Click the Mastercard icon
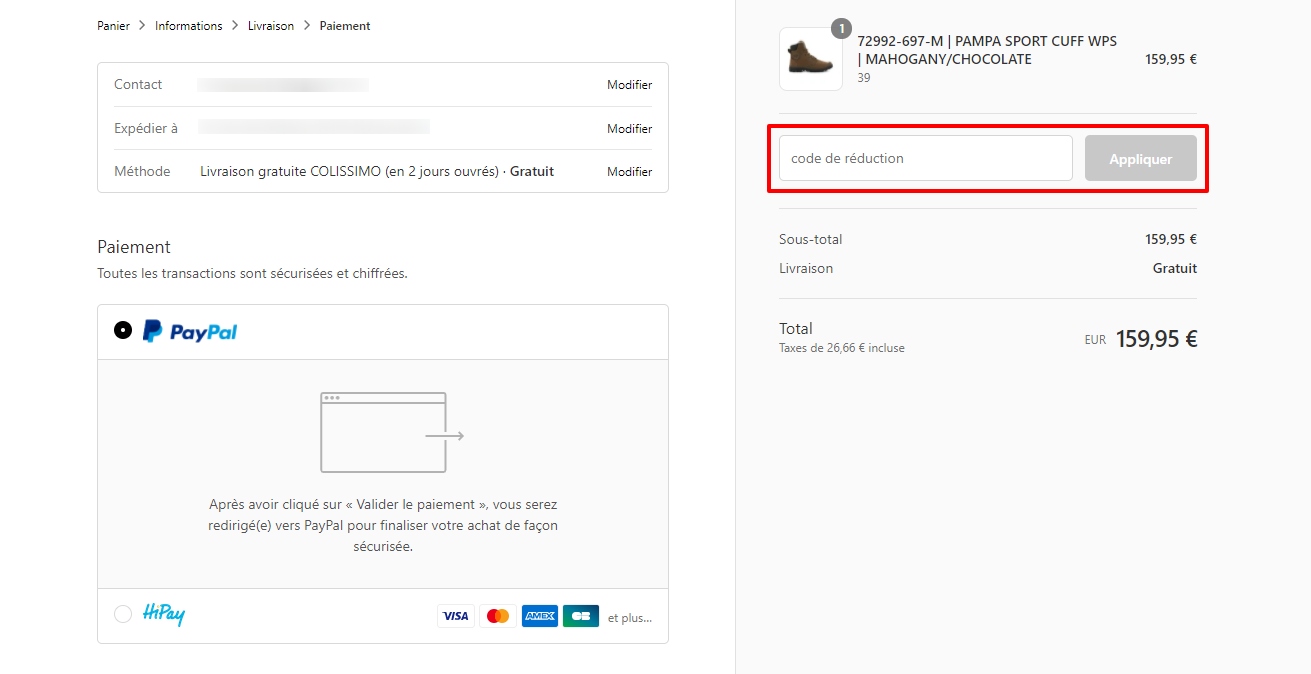1311x674 pixels. coord(498,616)
